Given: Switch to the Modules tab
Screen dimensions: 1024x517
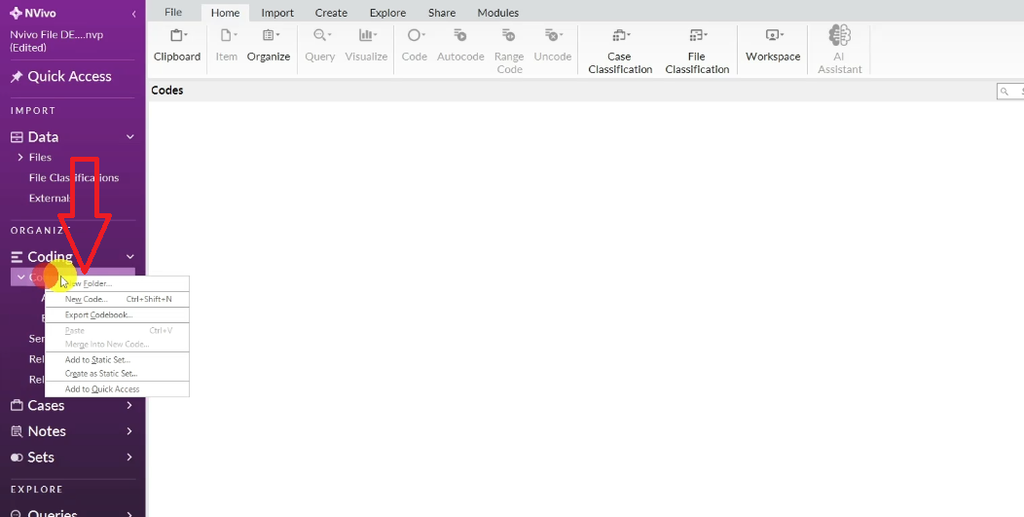Looking at the screenshot, I should tap(498, 12).
